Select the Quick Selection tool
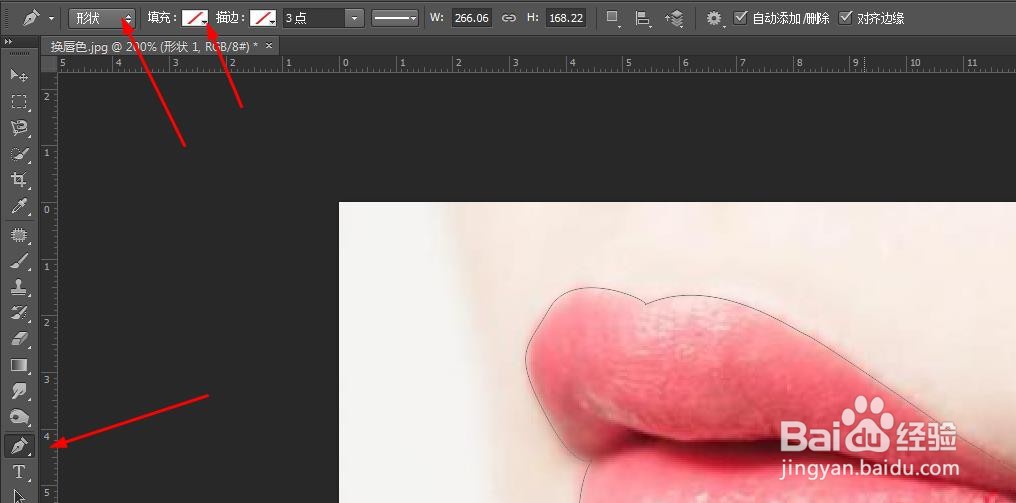 [19, 154]
